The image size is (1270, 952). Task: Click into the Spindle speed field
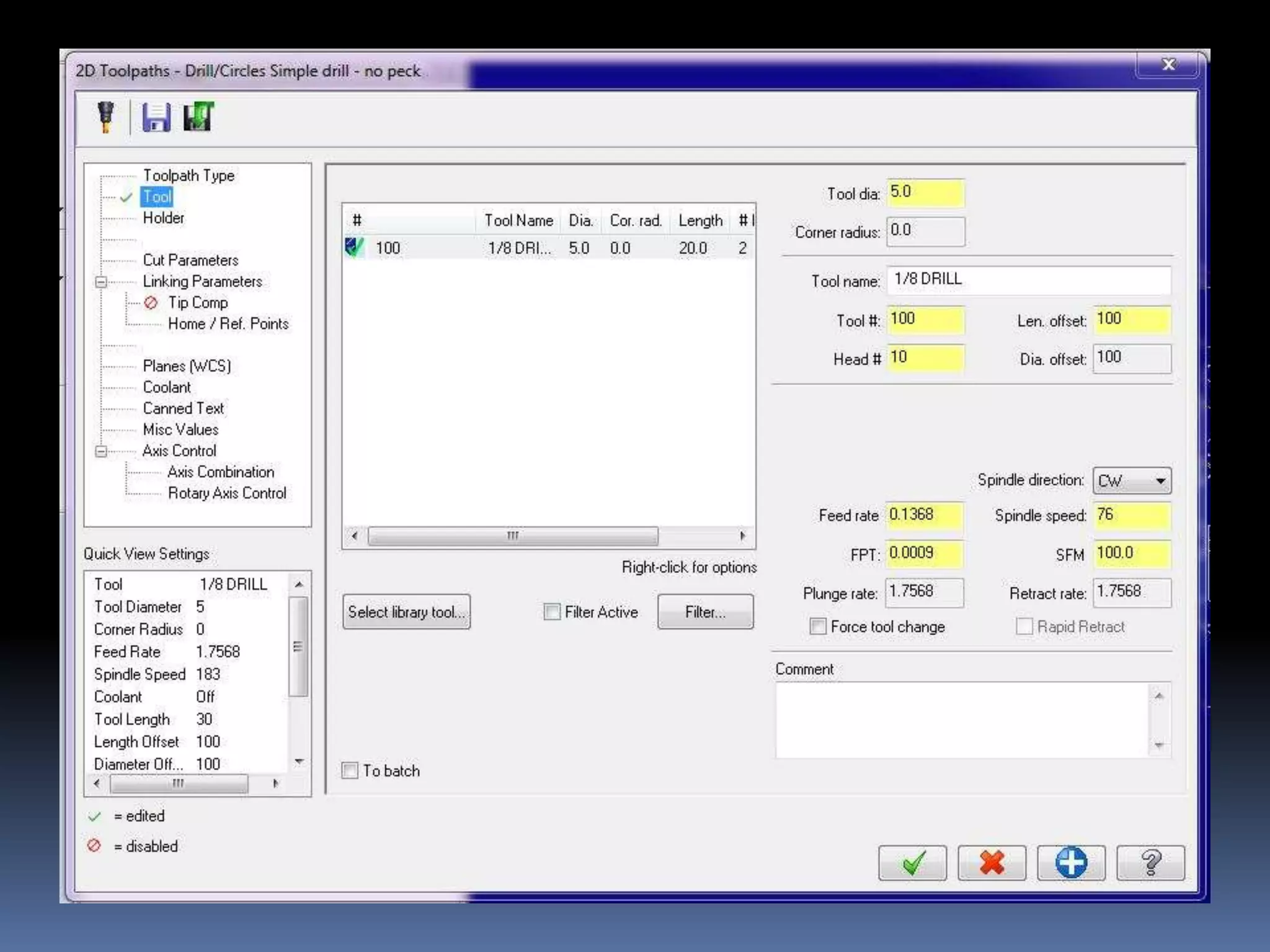pos(1131,516)
